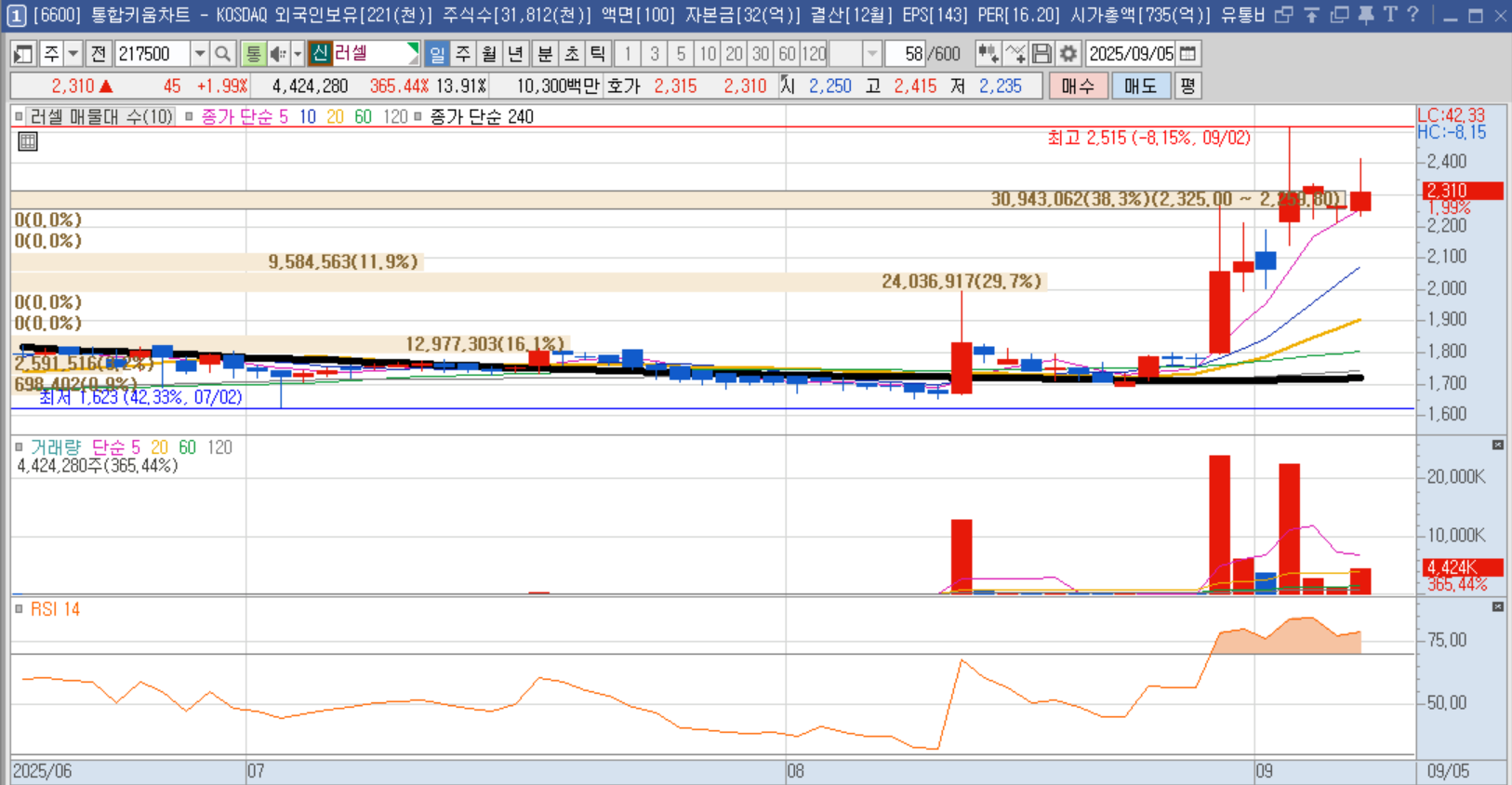Select the second 초 period button
This screenshot has width=1512, height=785.
572,54
